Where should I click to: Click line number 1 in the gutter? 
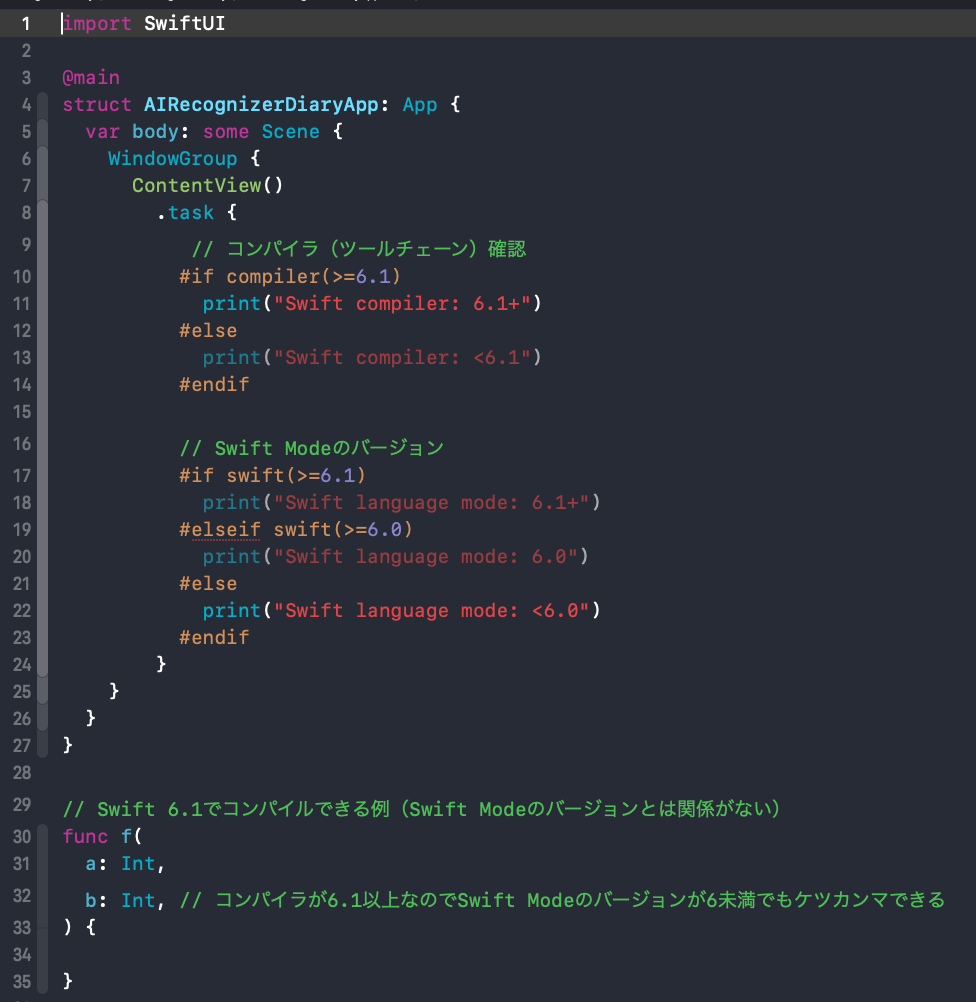26,24
